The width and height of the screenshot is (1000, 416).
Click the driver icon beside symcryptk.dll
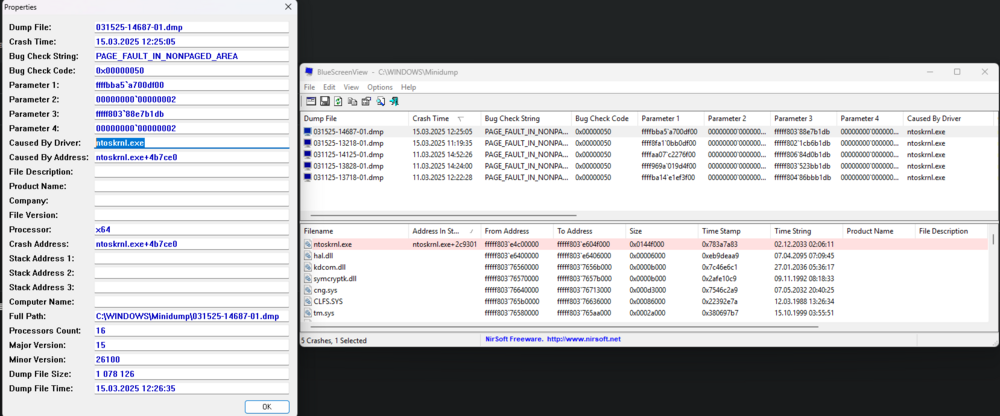pos(308,279)
